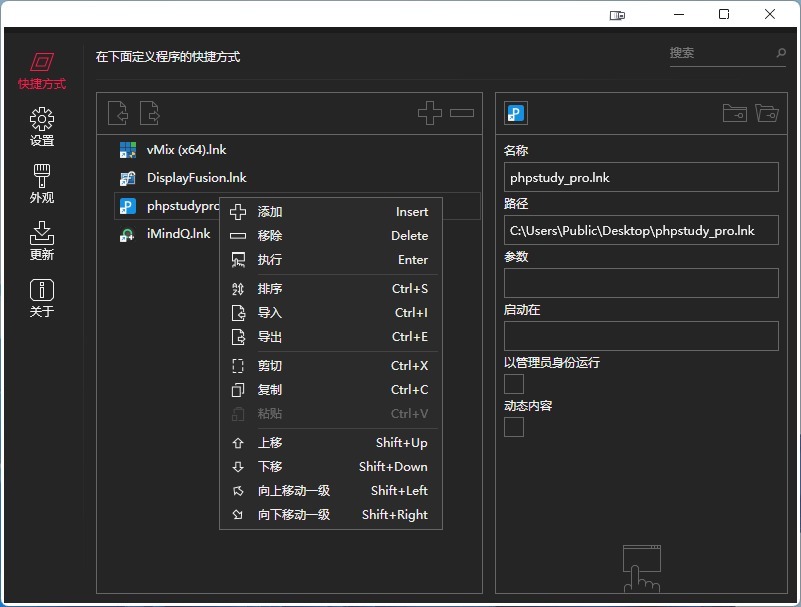Select 执行 from the context menu
Screen dimensions: 801x607
pos(270,259)
